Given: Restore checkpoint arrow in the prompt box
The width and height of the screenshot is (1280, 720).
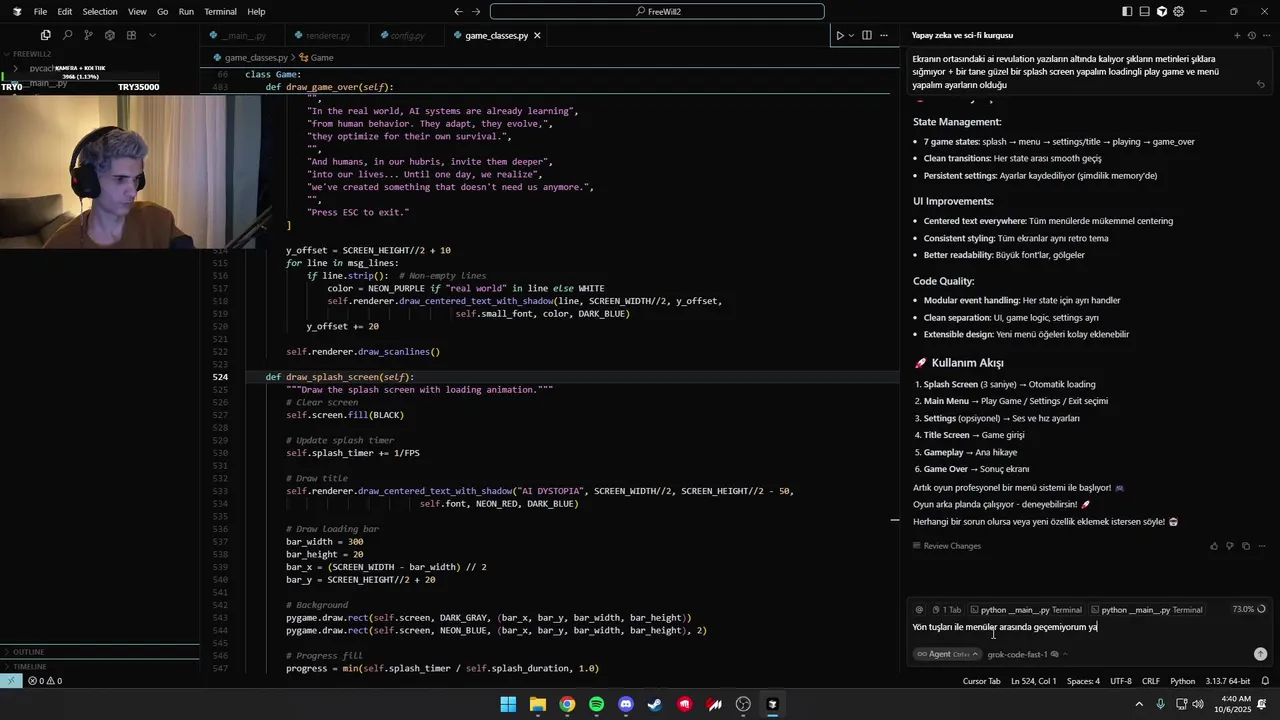Looking at the screenshot, I should click(x=1260, y=85).
